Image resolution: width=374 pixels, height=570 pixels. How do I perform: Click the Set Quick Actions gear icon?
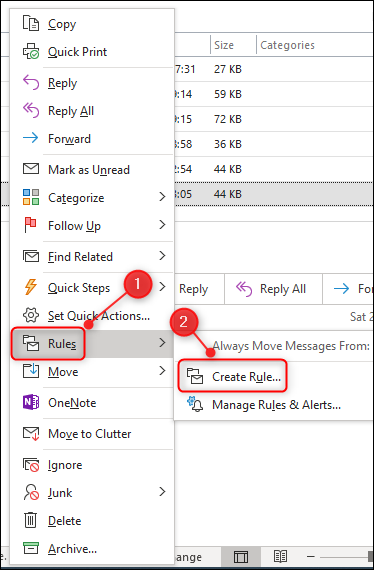(31, 315)
